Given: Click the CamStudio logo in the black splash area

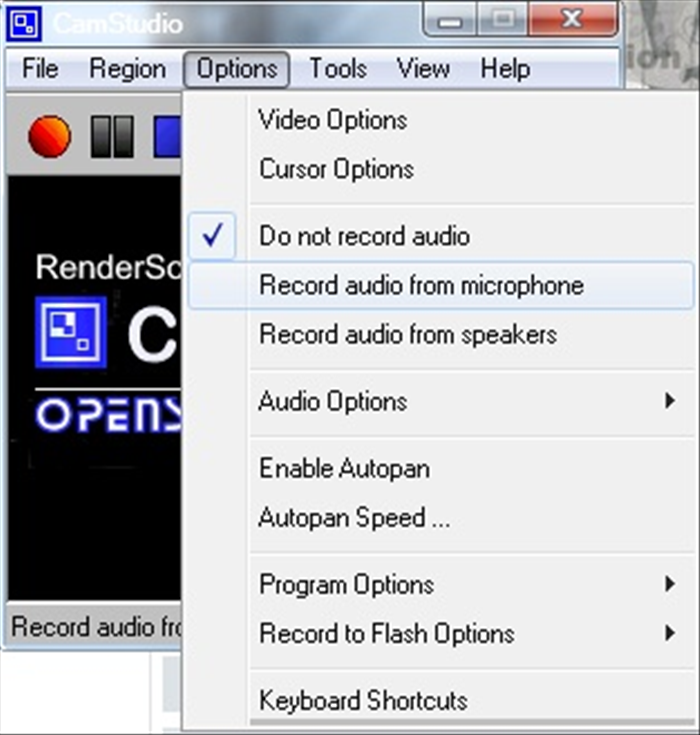Looking at the screenshot, I should tap(71, 332).
